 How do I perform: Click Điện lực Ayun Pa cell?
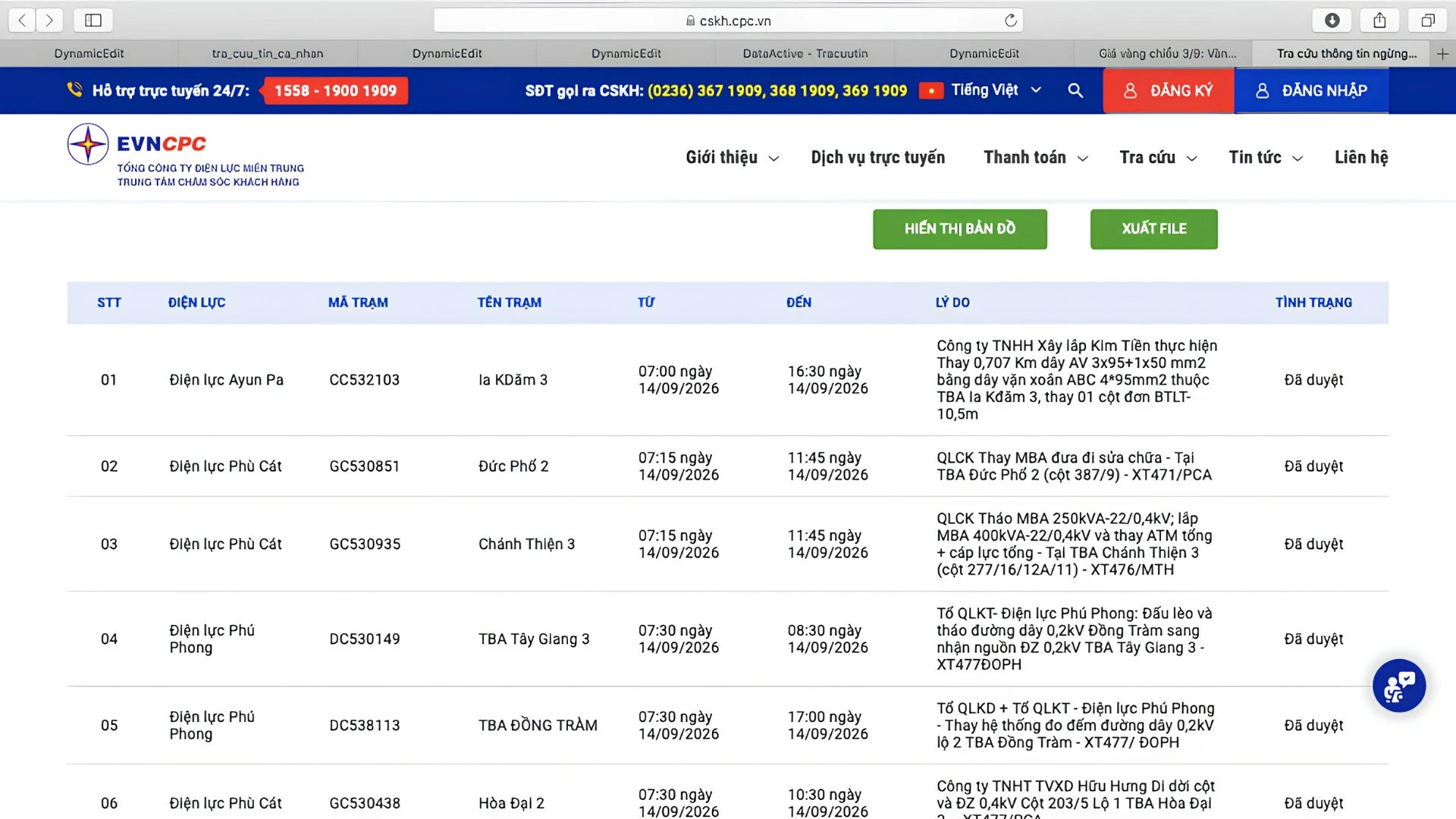(226, 380)
